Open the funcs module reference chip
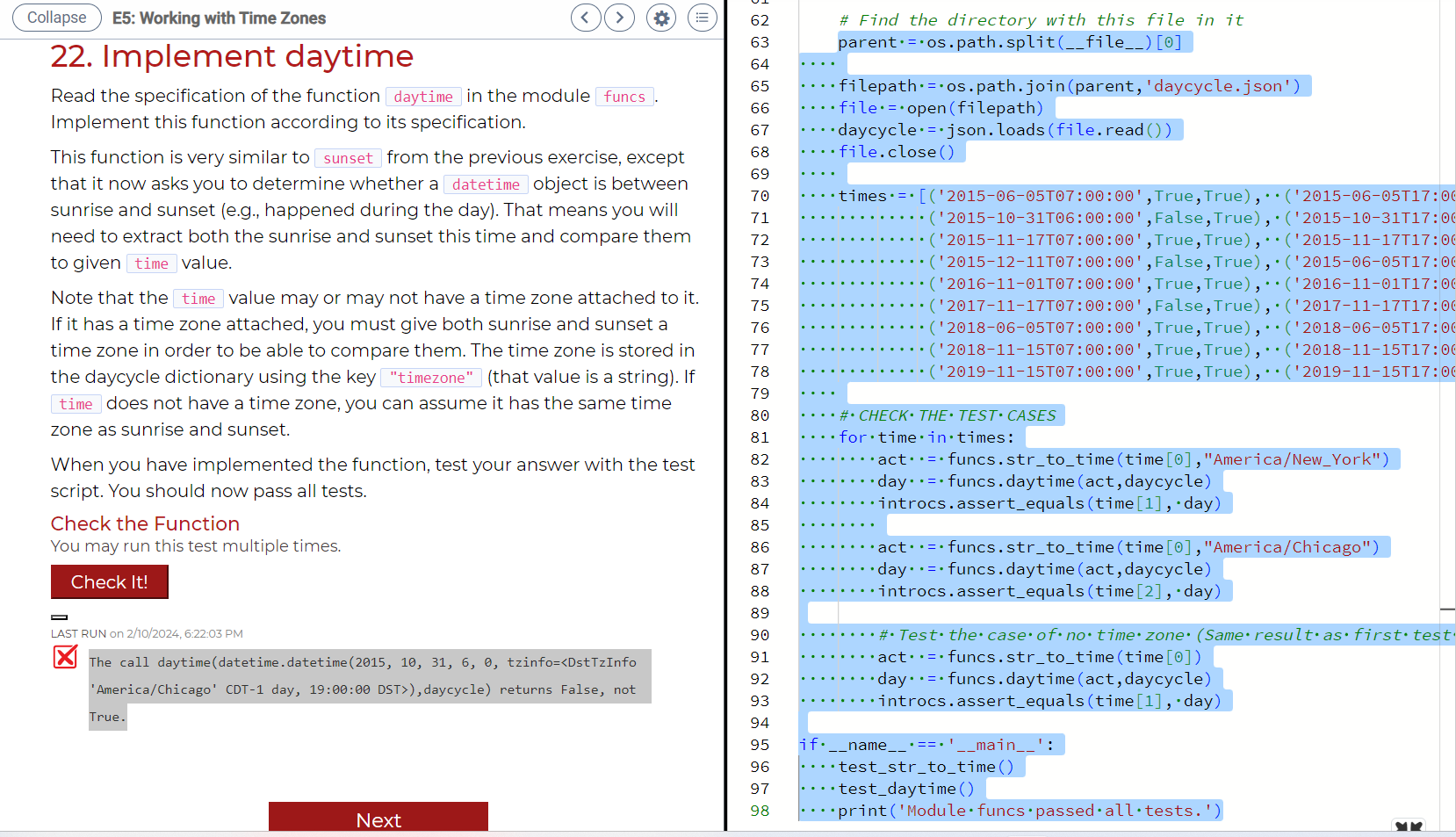1456x837 pixels. point(624,97)
